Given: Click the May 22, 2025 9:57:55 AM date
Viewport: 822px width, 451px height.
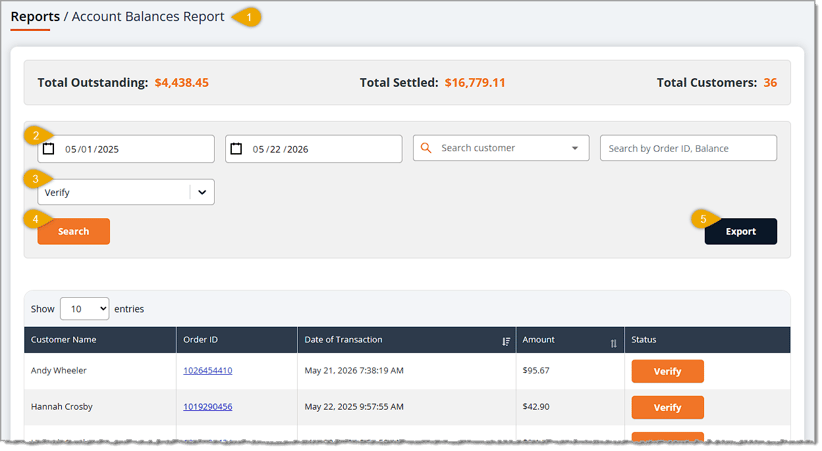Looking at the screenshot, I should pos(354,406).
